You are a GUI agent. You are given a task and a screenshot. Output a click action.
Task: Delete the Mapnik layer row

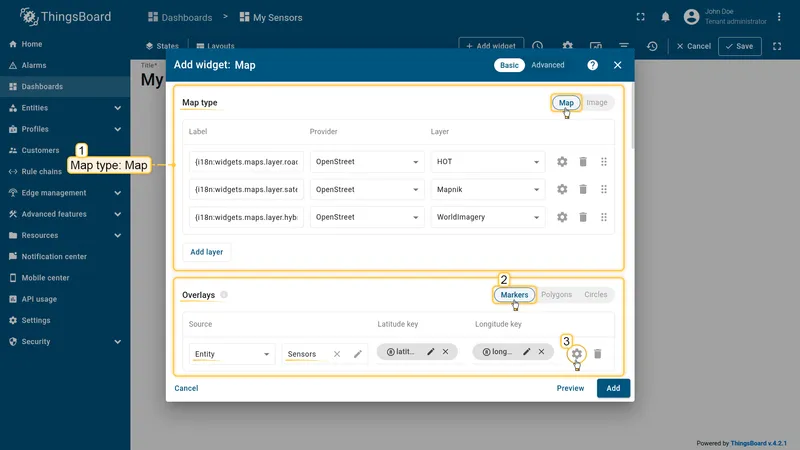tap(583, 189)
